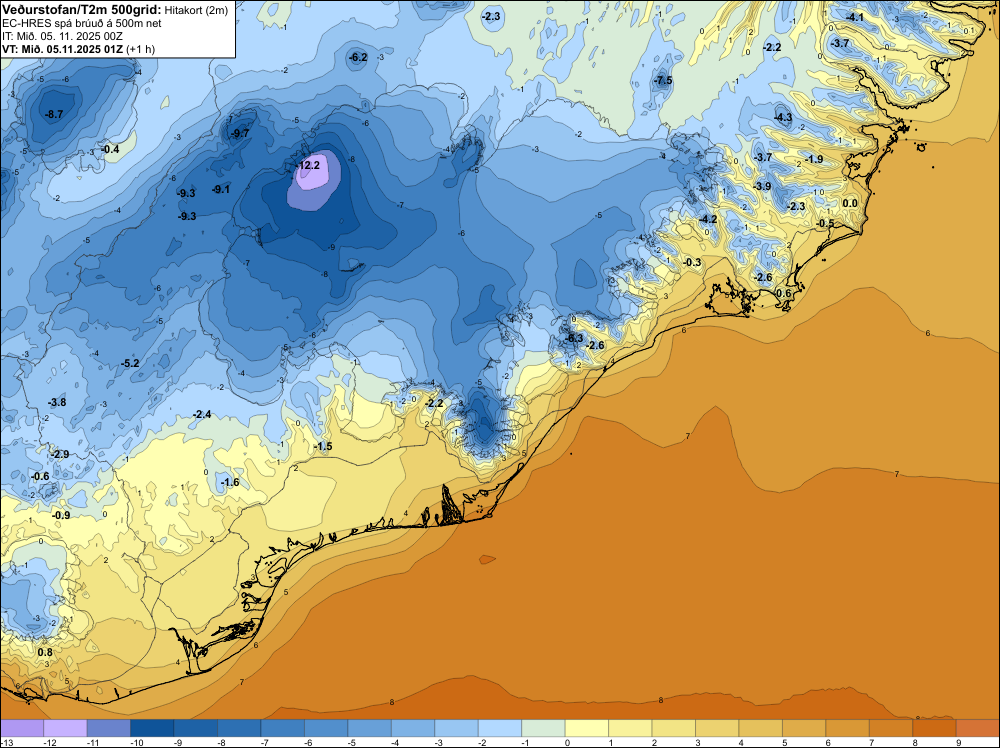The width and height of the screenshot is (1000, 748).
Task: Click the -0.3 temperature label
Action: [692, 262]
